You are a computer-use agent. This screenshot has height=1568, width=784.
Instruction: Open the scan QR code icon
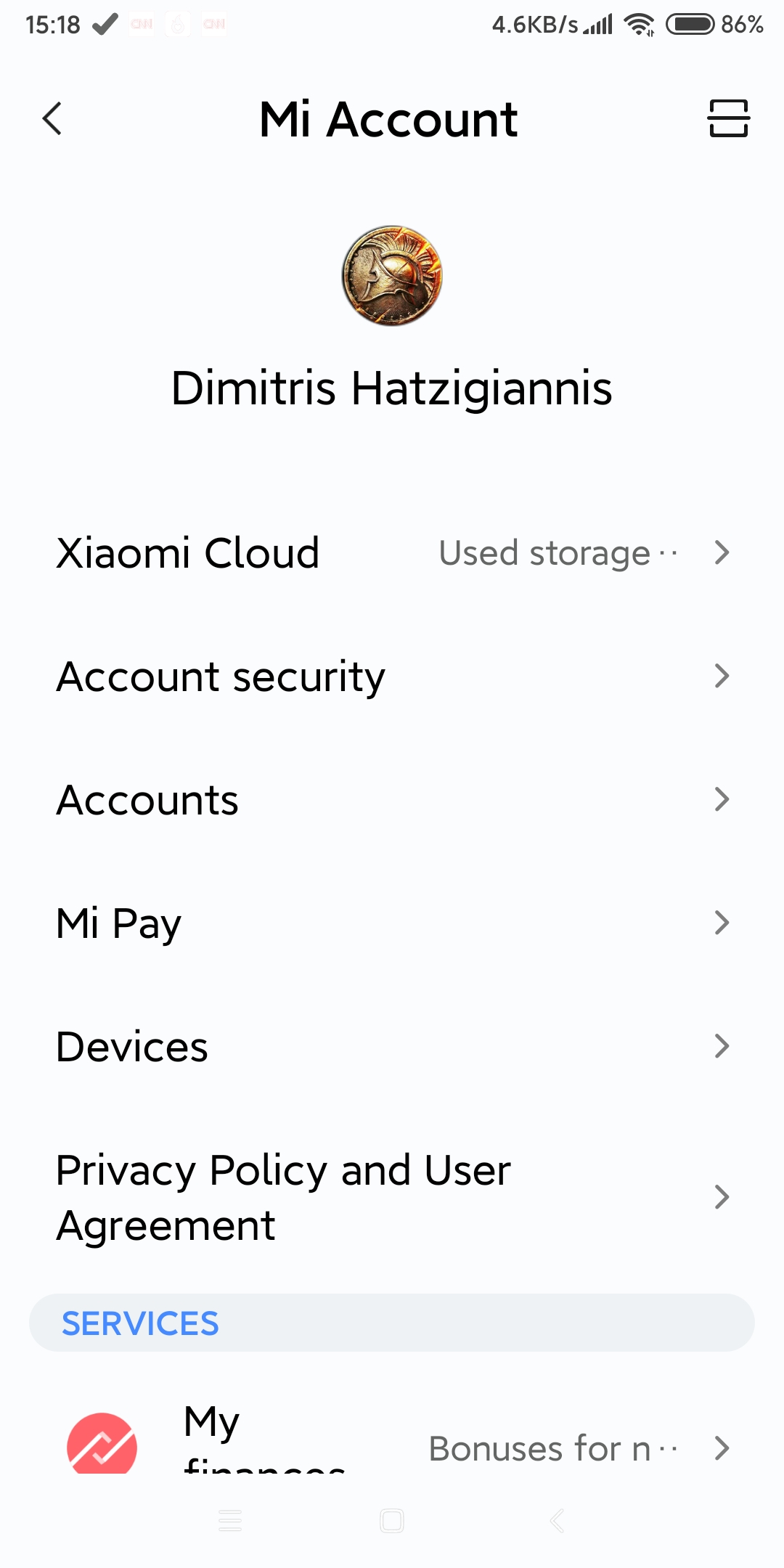click(728, 118)
